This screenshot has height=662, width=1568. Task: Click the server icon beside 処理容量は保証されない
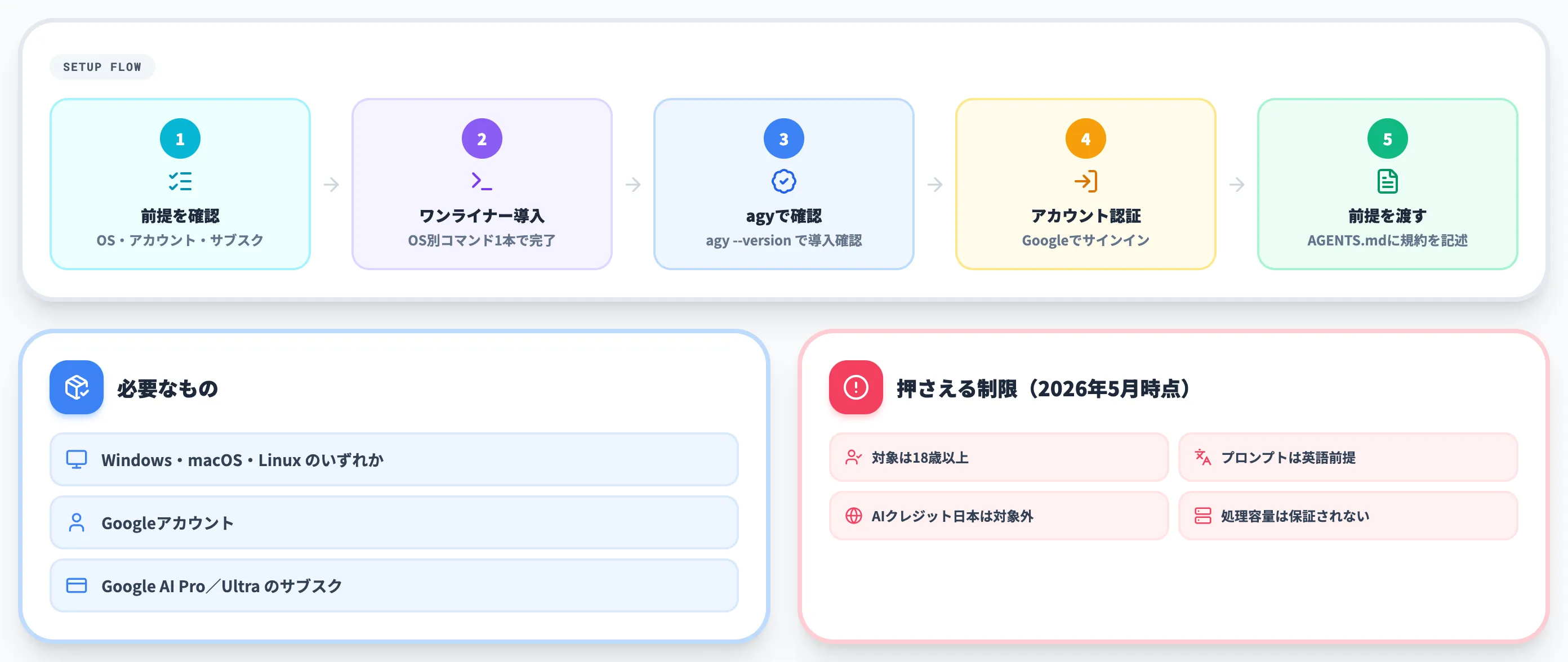click(1203, 516)
